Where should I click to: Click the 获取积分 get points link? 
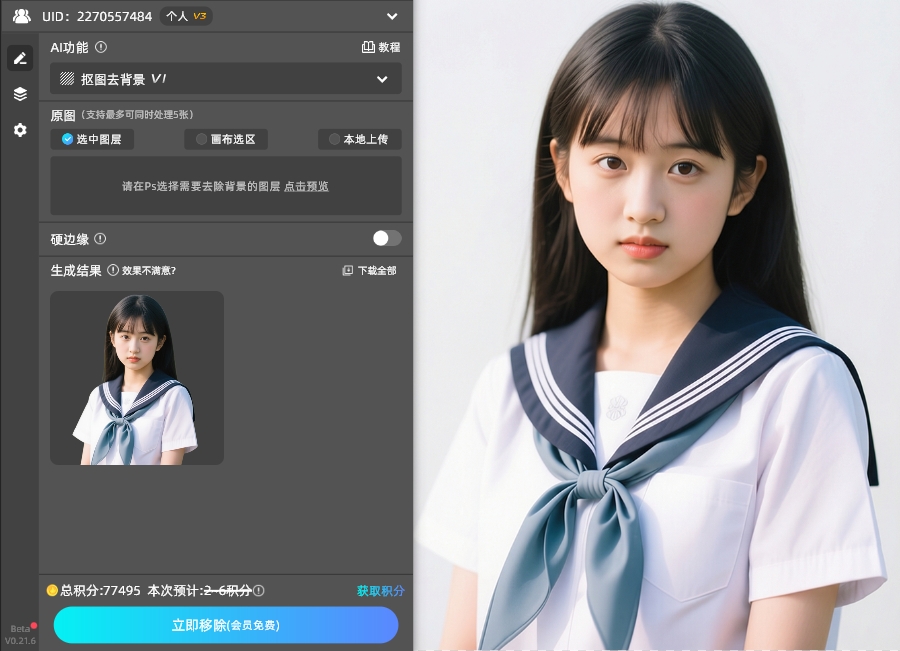coord(380,591)
